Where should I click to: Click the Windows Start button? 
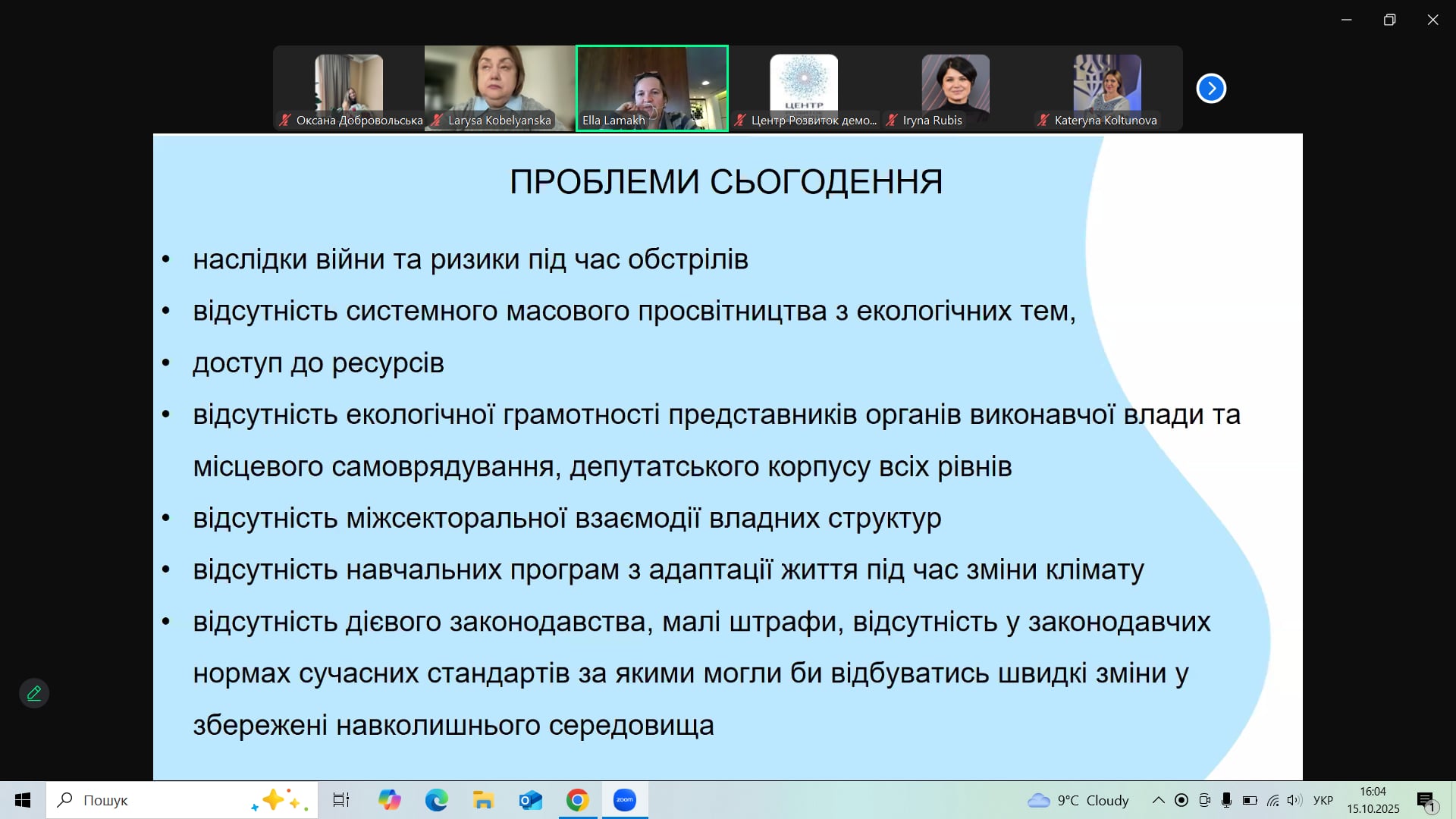coord(23,800)
